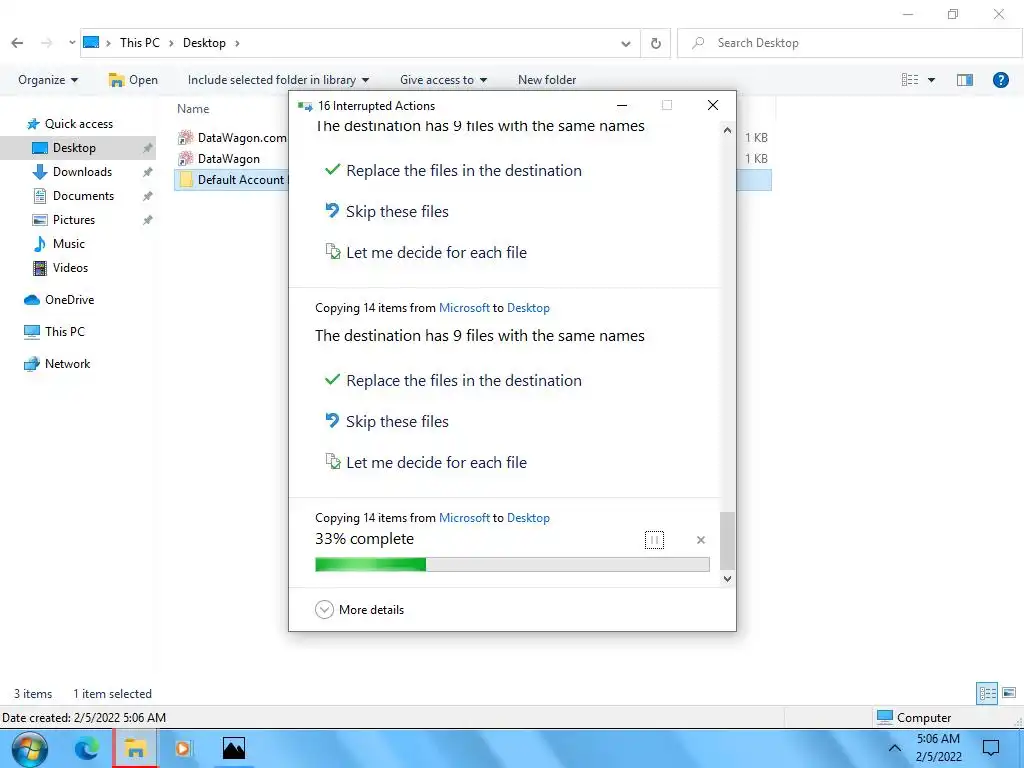Click the This PC monitor icon in address bar
The width and height of the screenshot is (1024, 768).
coord(91,42)
